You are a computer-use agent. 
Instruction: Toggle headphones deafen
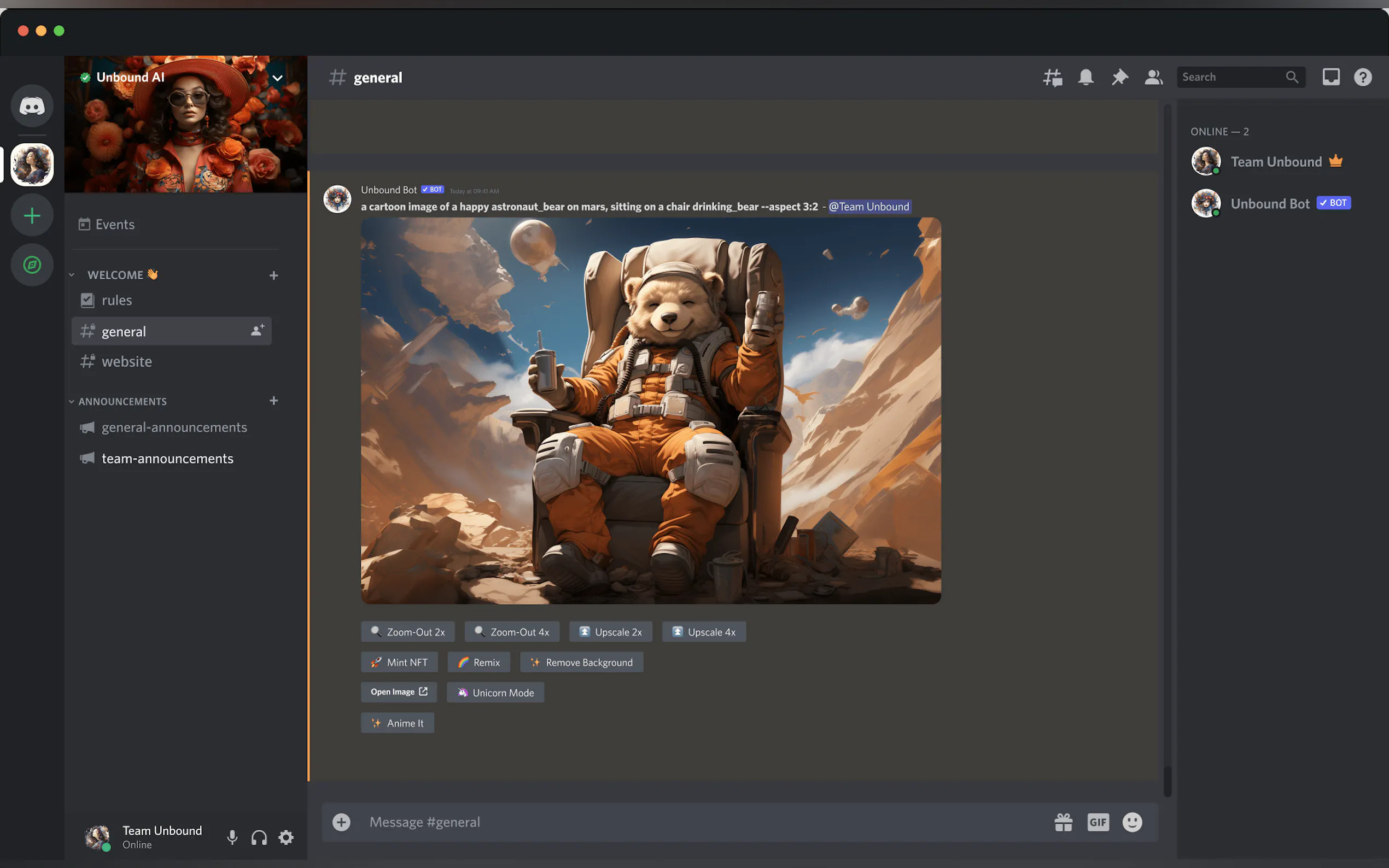[259, 837]
